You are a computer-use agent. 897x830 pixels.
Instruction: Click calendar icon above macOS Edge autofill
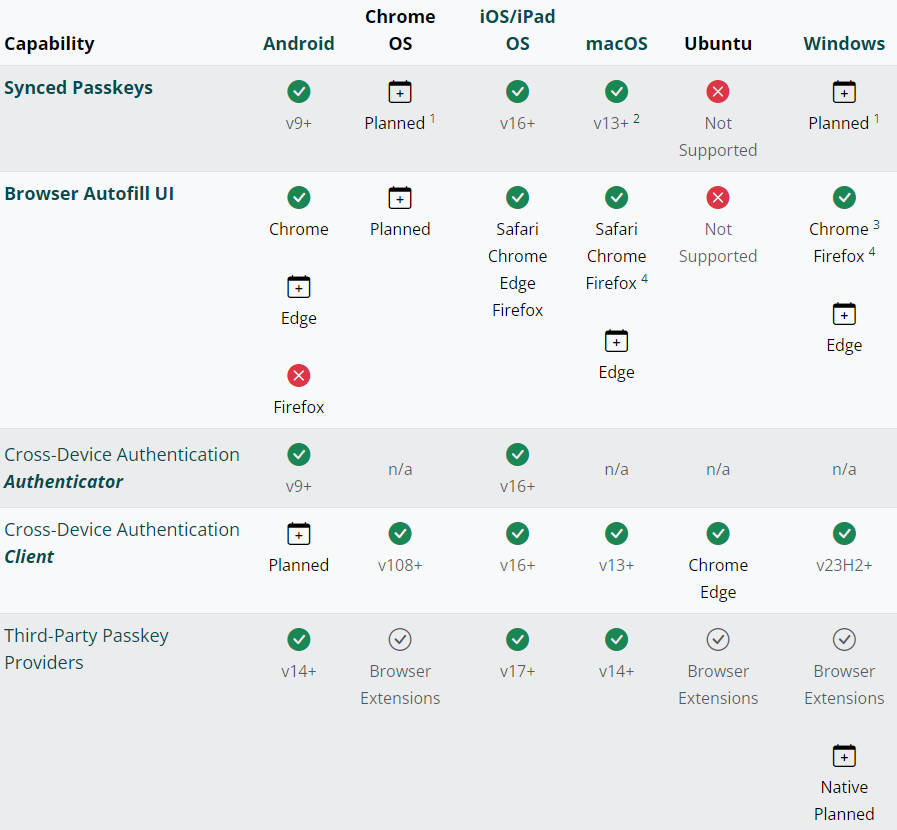(616, 341)
